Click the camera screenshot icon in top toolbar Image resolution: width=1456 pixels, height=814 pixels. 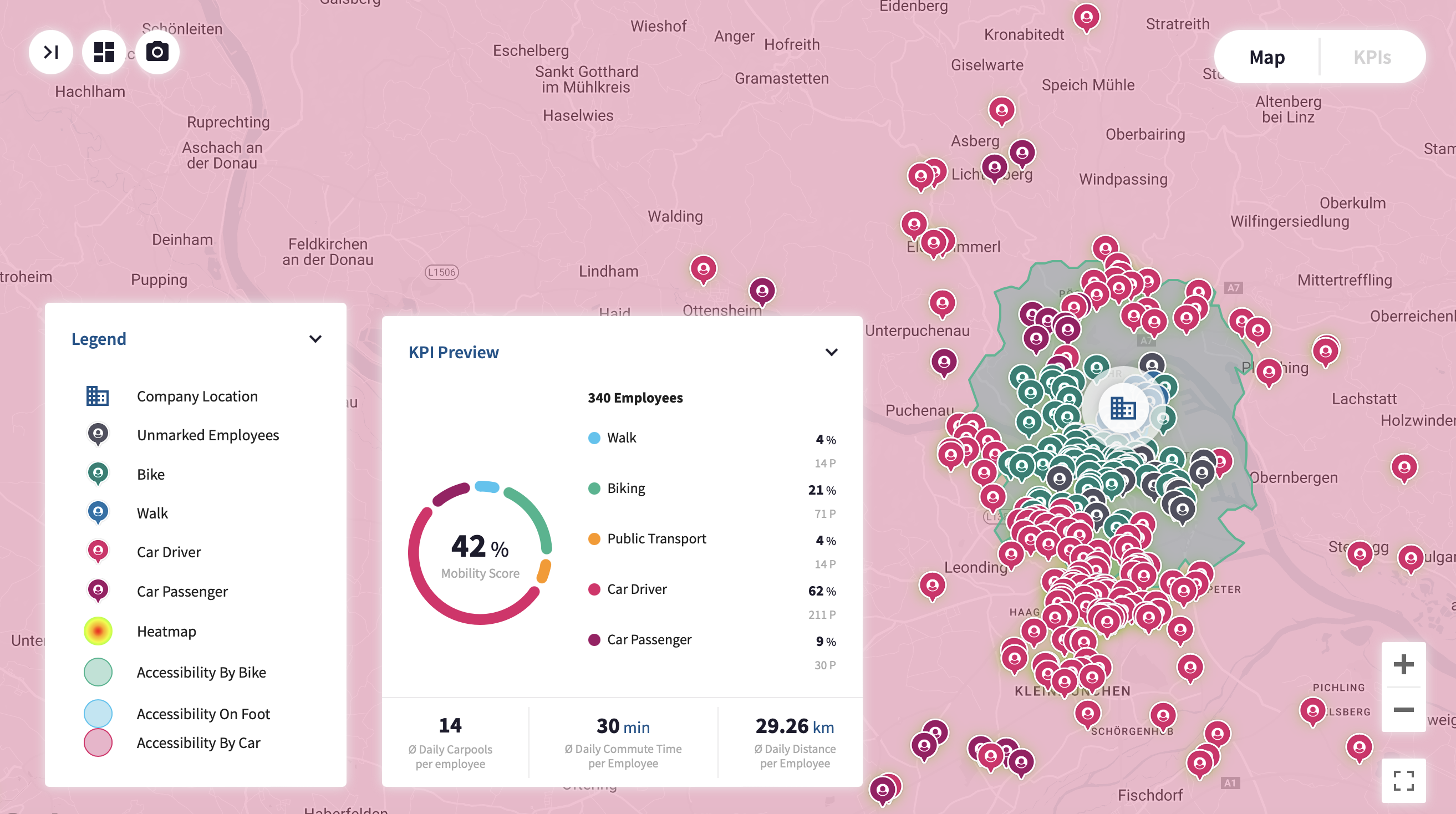tap(156, 52)
